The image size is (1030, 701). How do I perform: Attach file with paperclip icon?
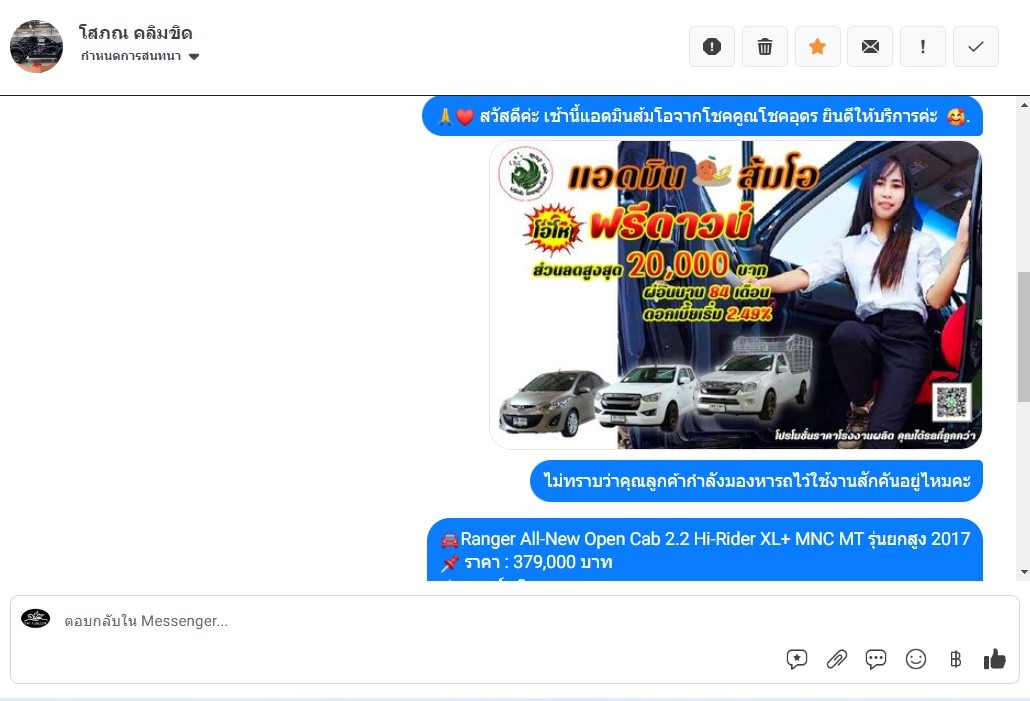[837, 659]
